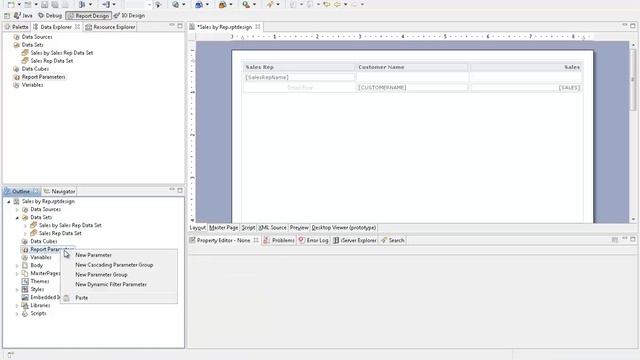Select the [SALES] data cell in report
Screen dimensions: 640x360
tap(526, 87)
